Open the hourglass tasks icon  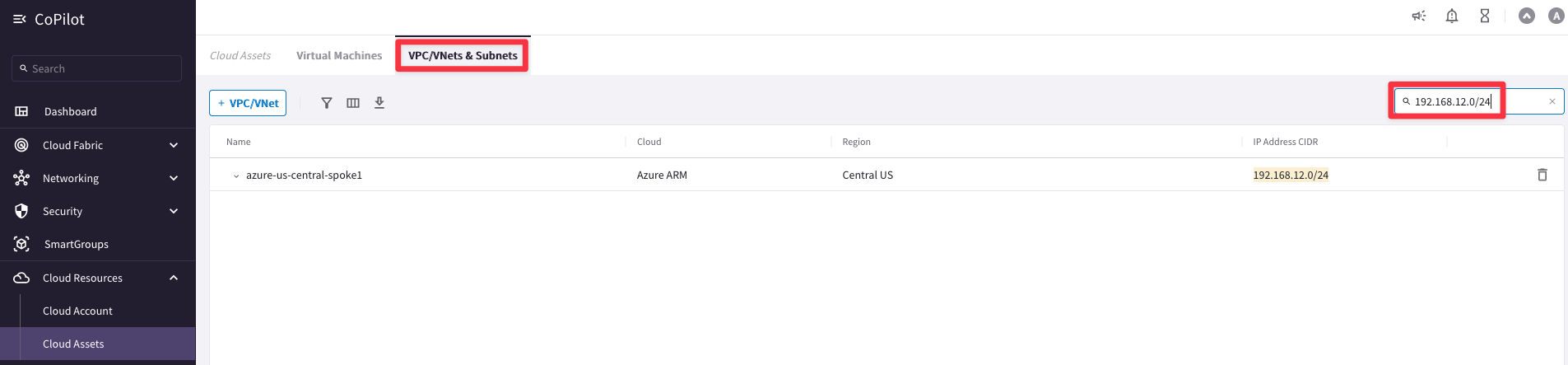pyautogui.click(x=1485, y=16)
